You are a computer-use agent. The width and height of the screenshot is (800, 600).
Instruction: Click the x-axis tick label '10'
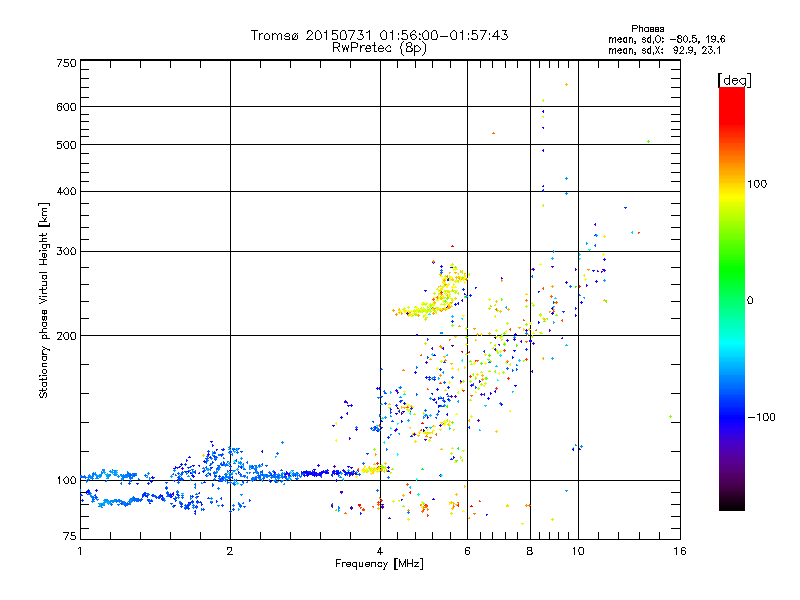pos(578,551)
